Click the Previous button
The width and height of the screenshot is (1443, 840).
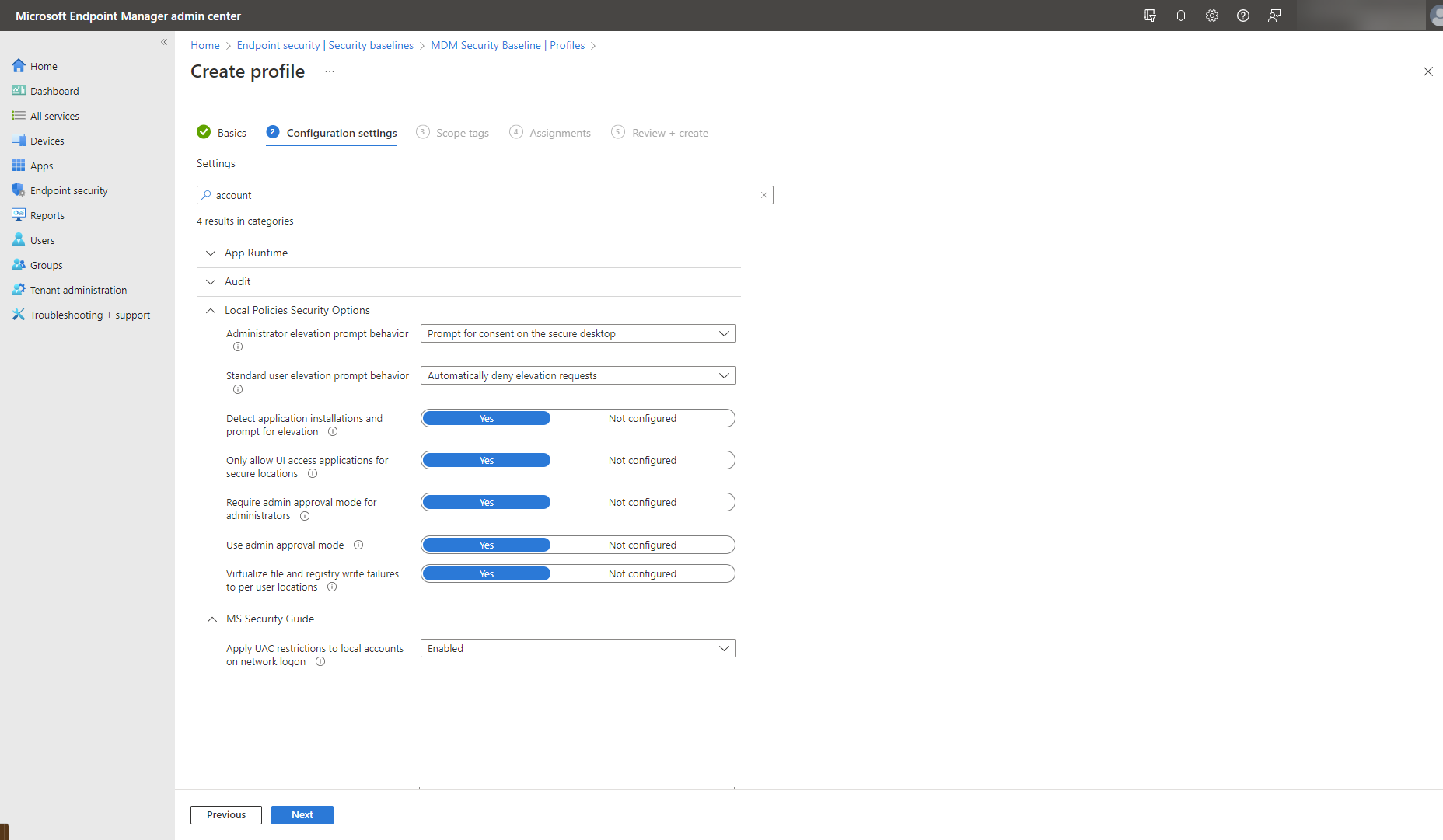tap(226, 814)
